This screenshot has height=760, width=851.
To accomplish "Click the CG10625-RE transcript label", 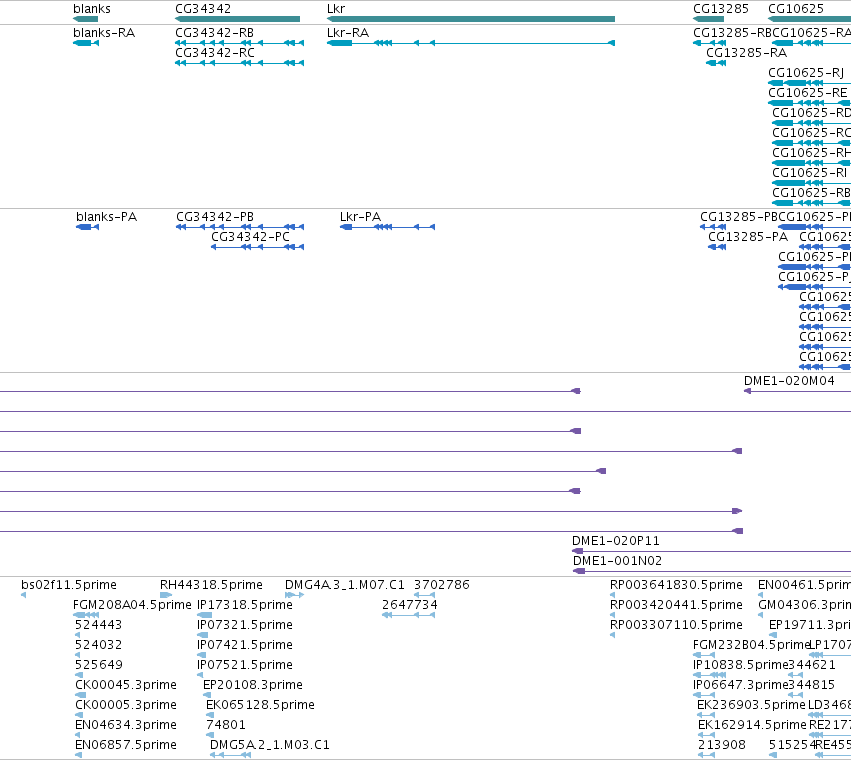I will pos(808,93).
